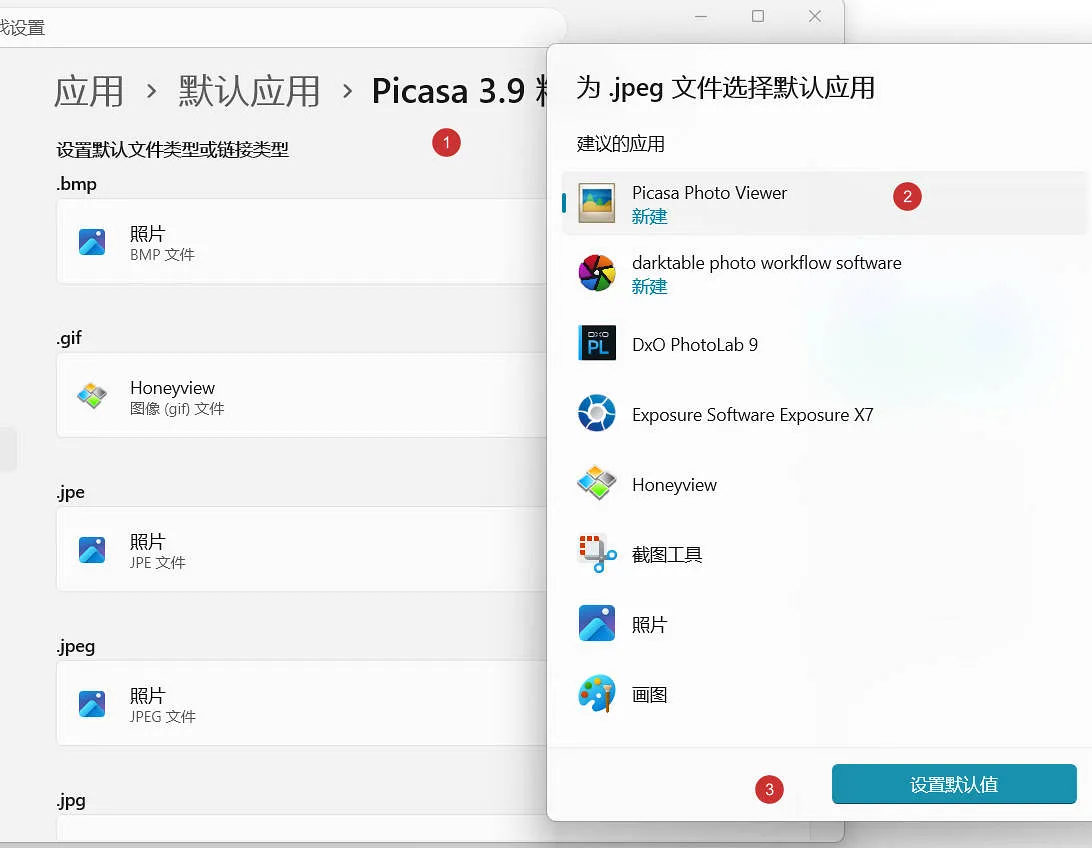Viewport: 1092px width, 848px height.
Task: Click Photos icon in the .jpe row
Action: (x=92, y=550)
